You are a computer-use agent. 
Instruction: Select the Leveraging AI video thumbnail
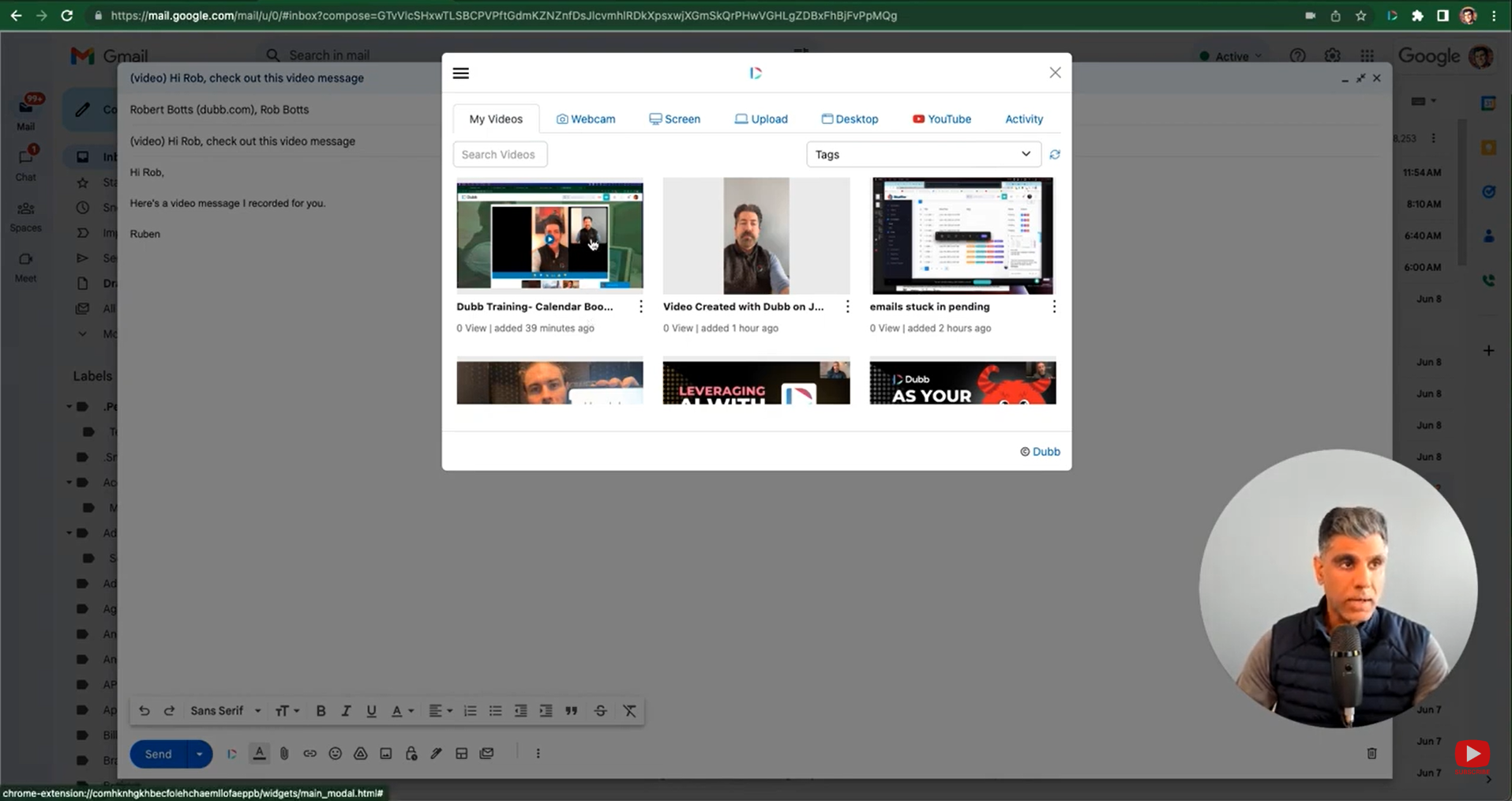coord(756,382)
